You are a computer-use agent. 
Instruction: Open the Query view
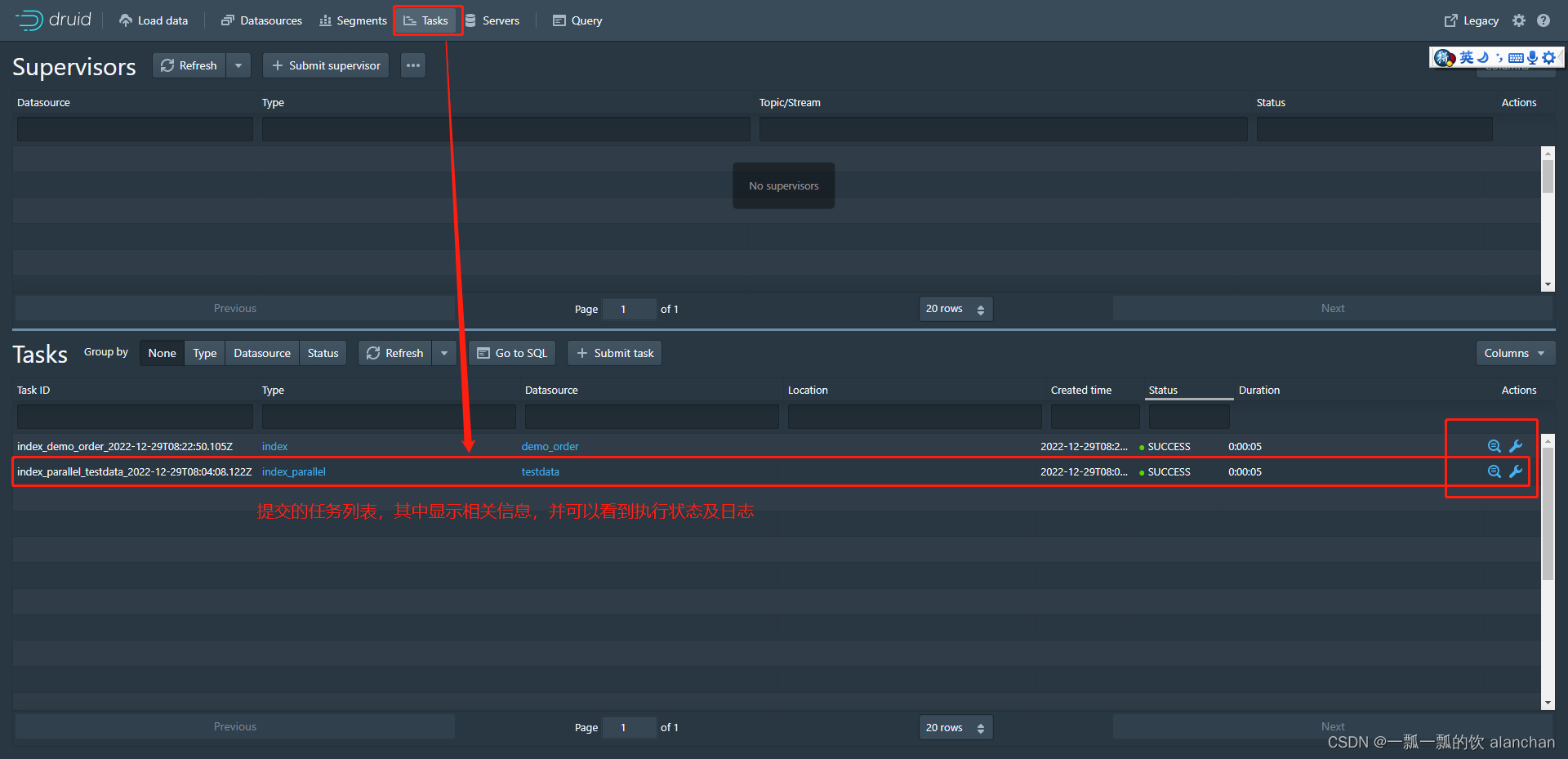[x=577, y=20]
